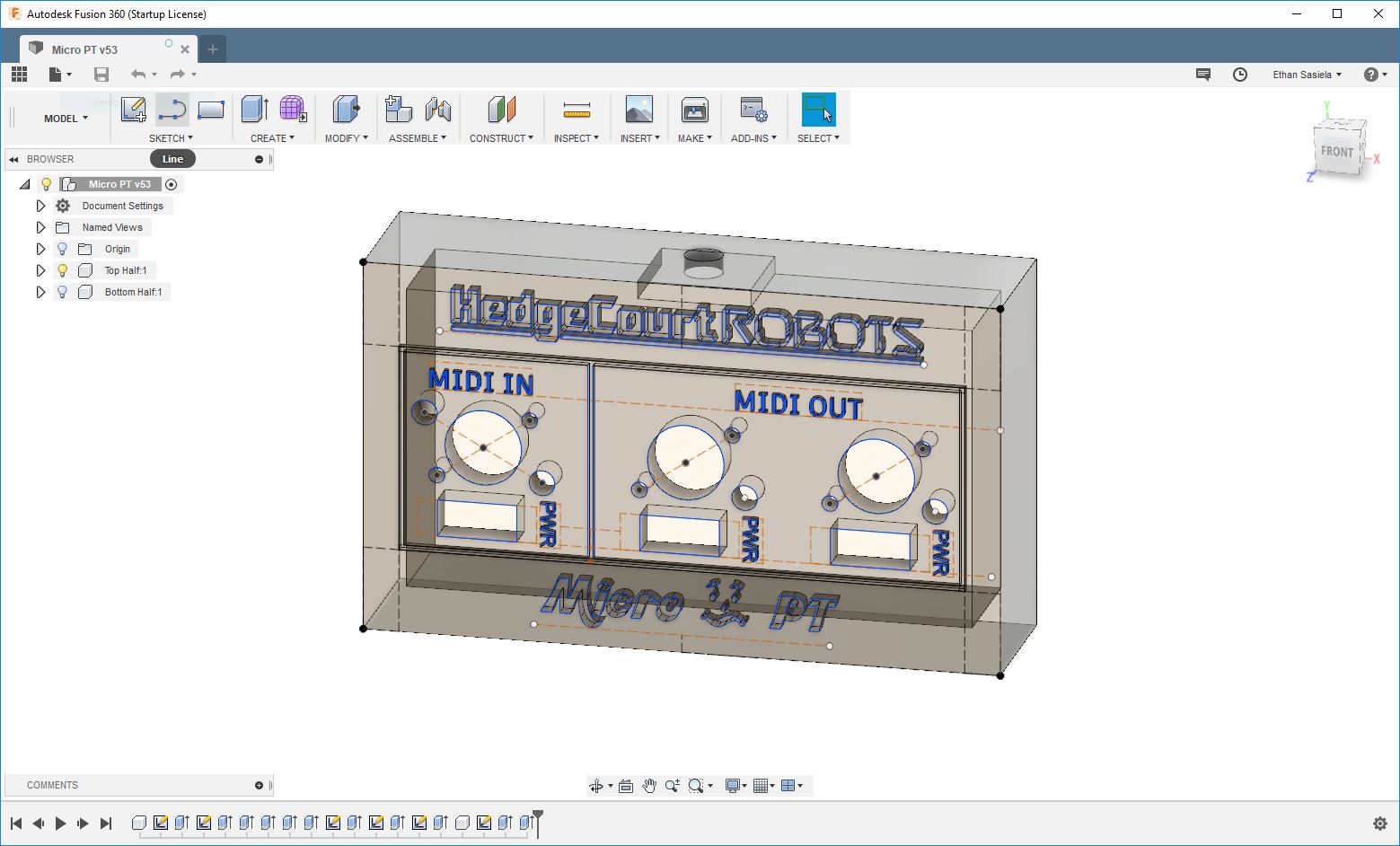Image resolution: width=1400 pixels, height=846 pixels.
Task: Open timeline settings gear
Action: 1380,824
